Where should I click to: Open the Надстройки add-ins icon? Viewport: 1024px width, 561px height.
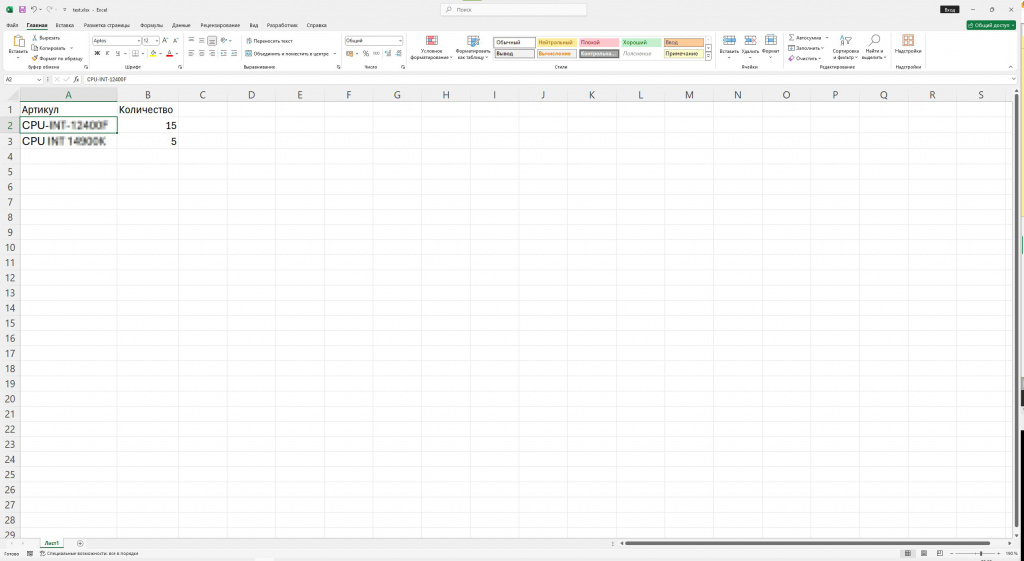click(908, 40)
